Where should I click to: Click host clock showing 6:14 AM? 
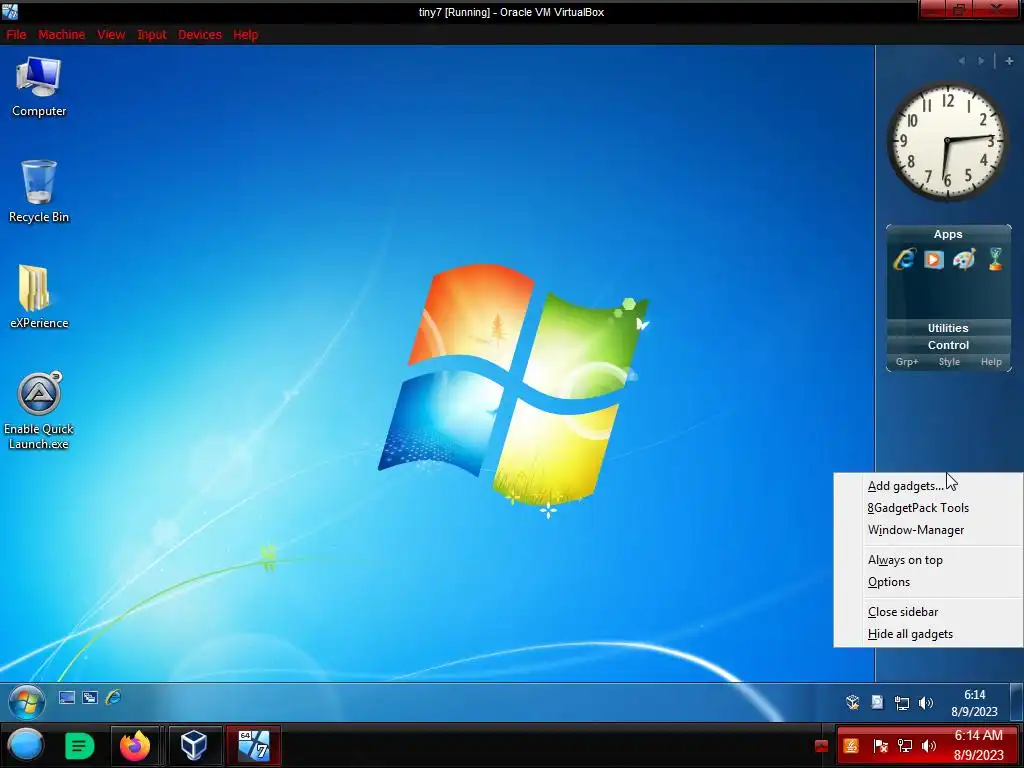[978, 745]
